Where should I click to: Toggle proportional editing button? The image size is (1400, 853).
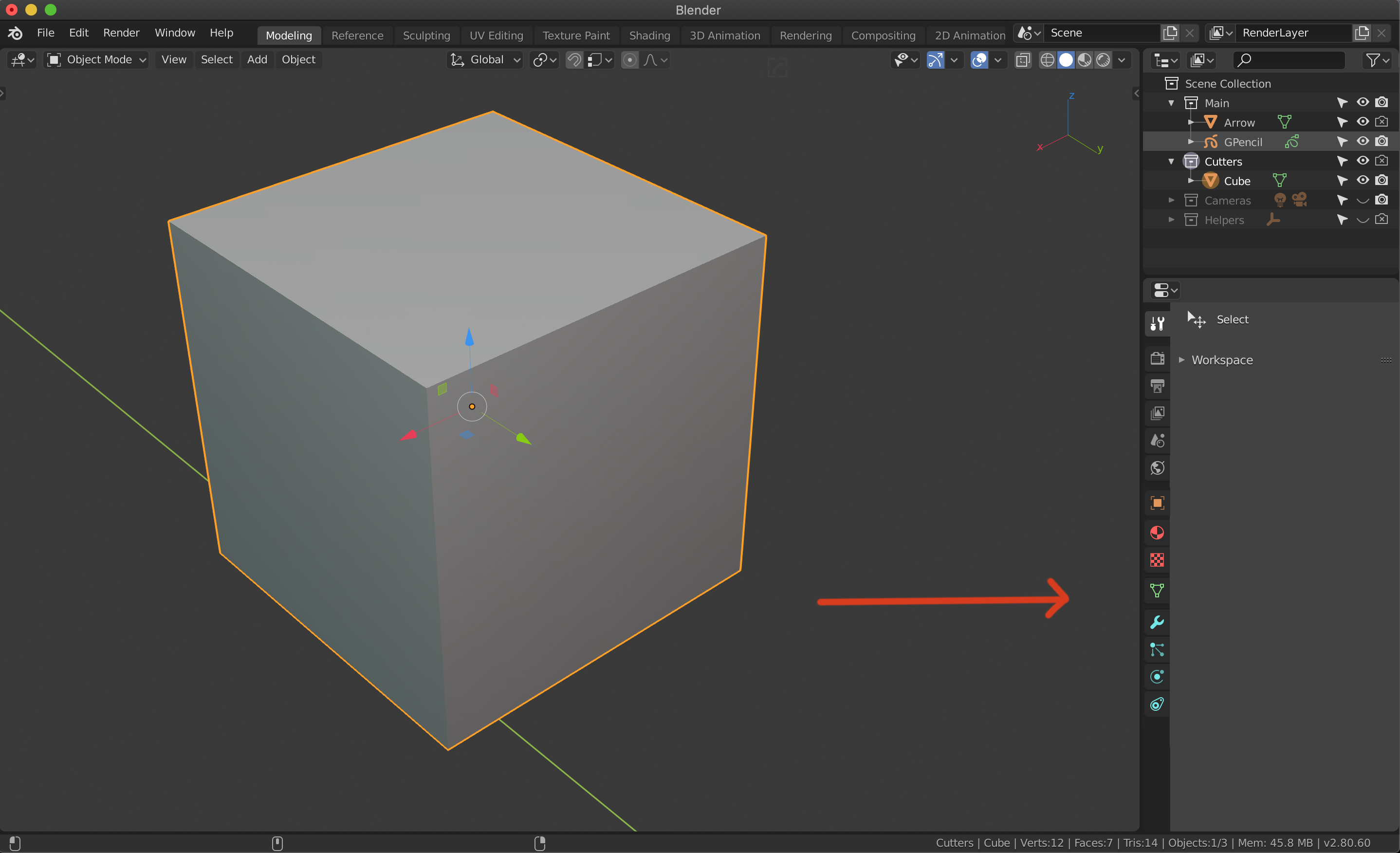[629, 60]
